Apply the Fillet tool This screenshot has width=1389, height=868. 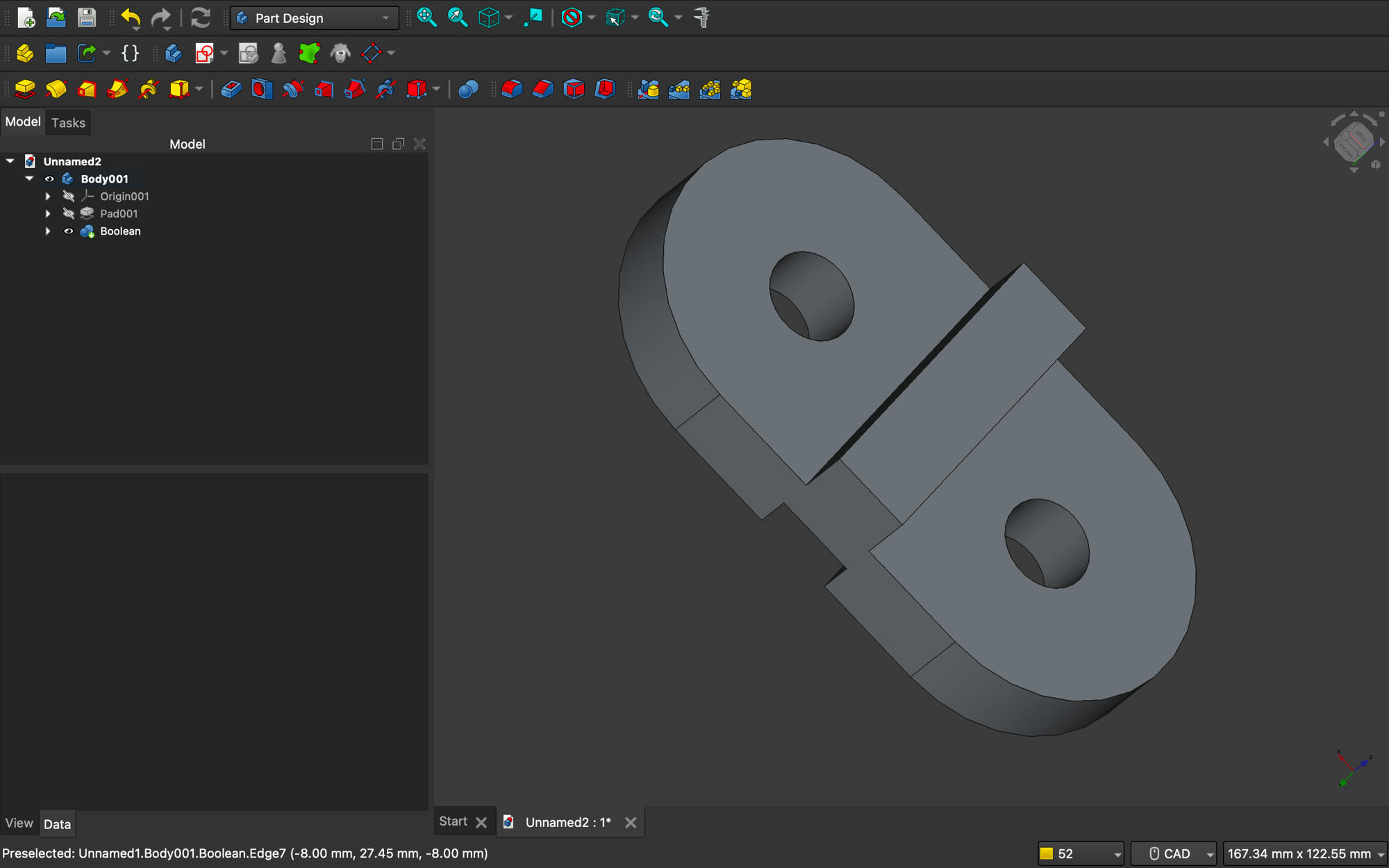point(512,89)
